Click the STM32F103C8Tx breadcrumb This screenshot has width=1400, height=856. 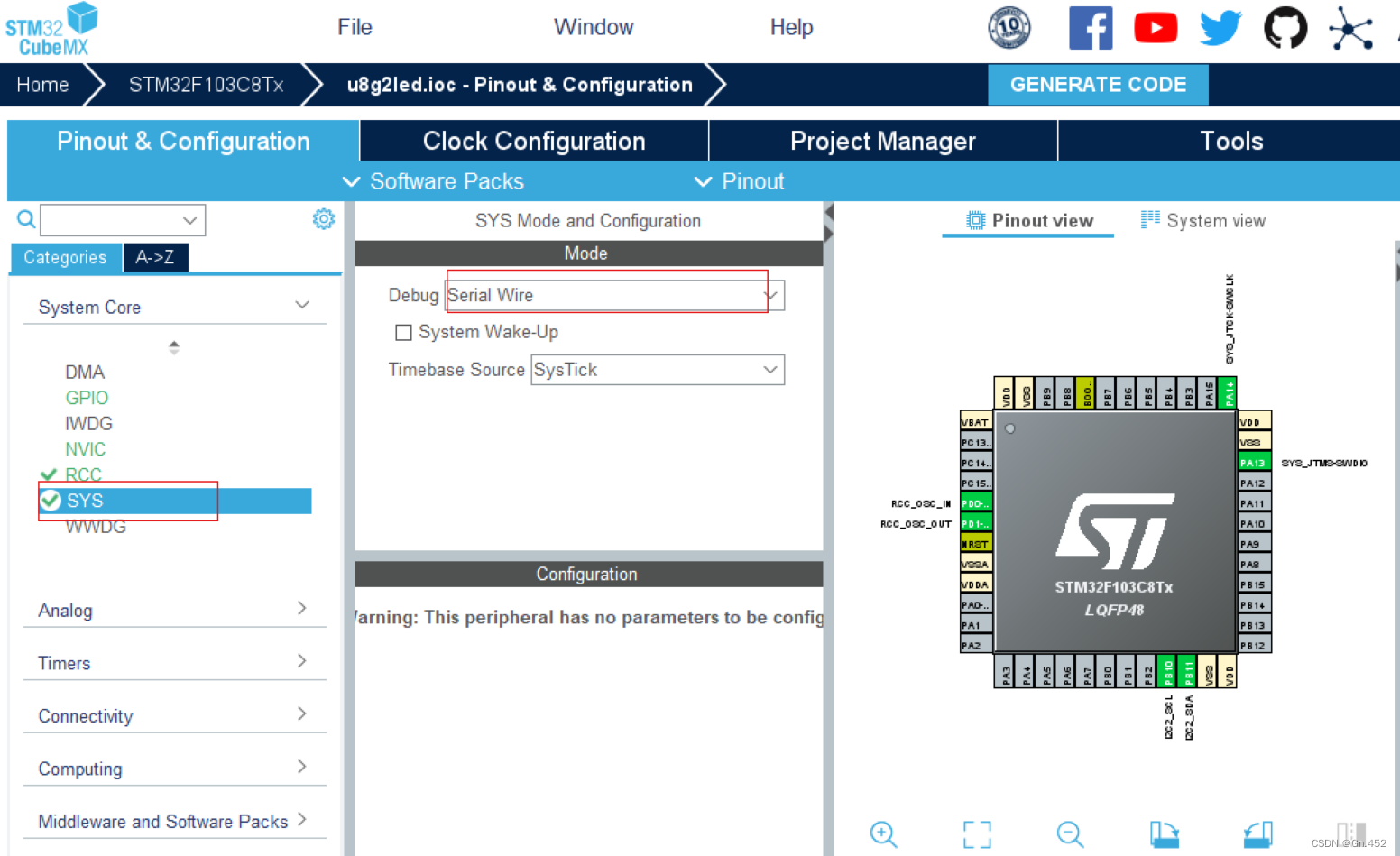coord(206,85)
